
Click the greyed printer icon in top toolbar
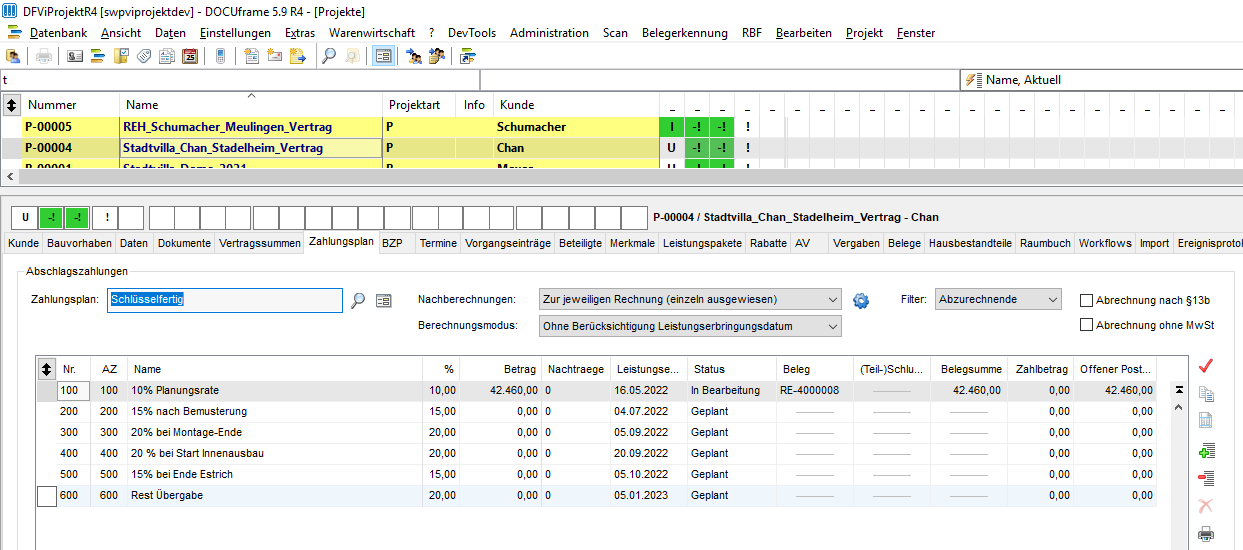coord(44,56)
